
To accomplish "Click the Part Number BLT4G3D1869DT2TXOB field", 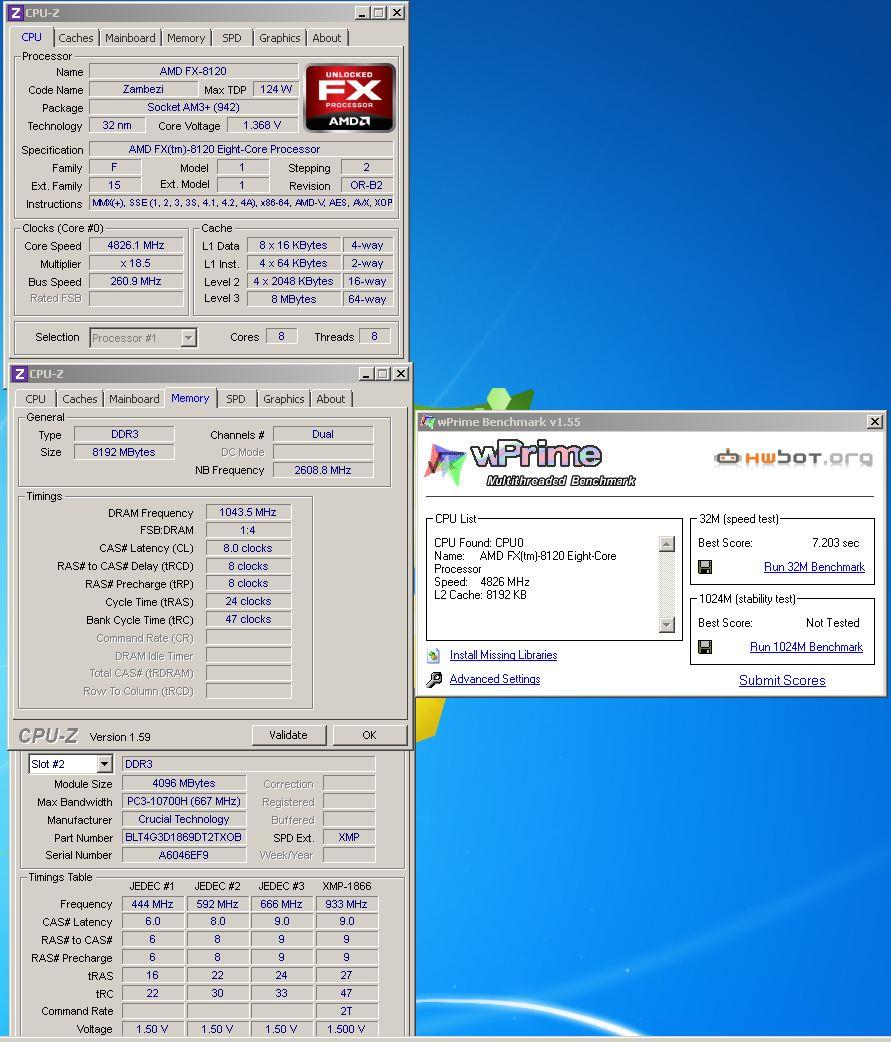I will (x=183, y=837).
